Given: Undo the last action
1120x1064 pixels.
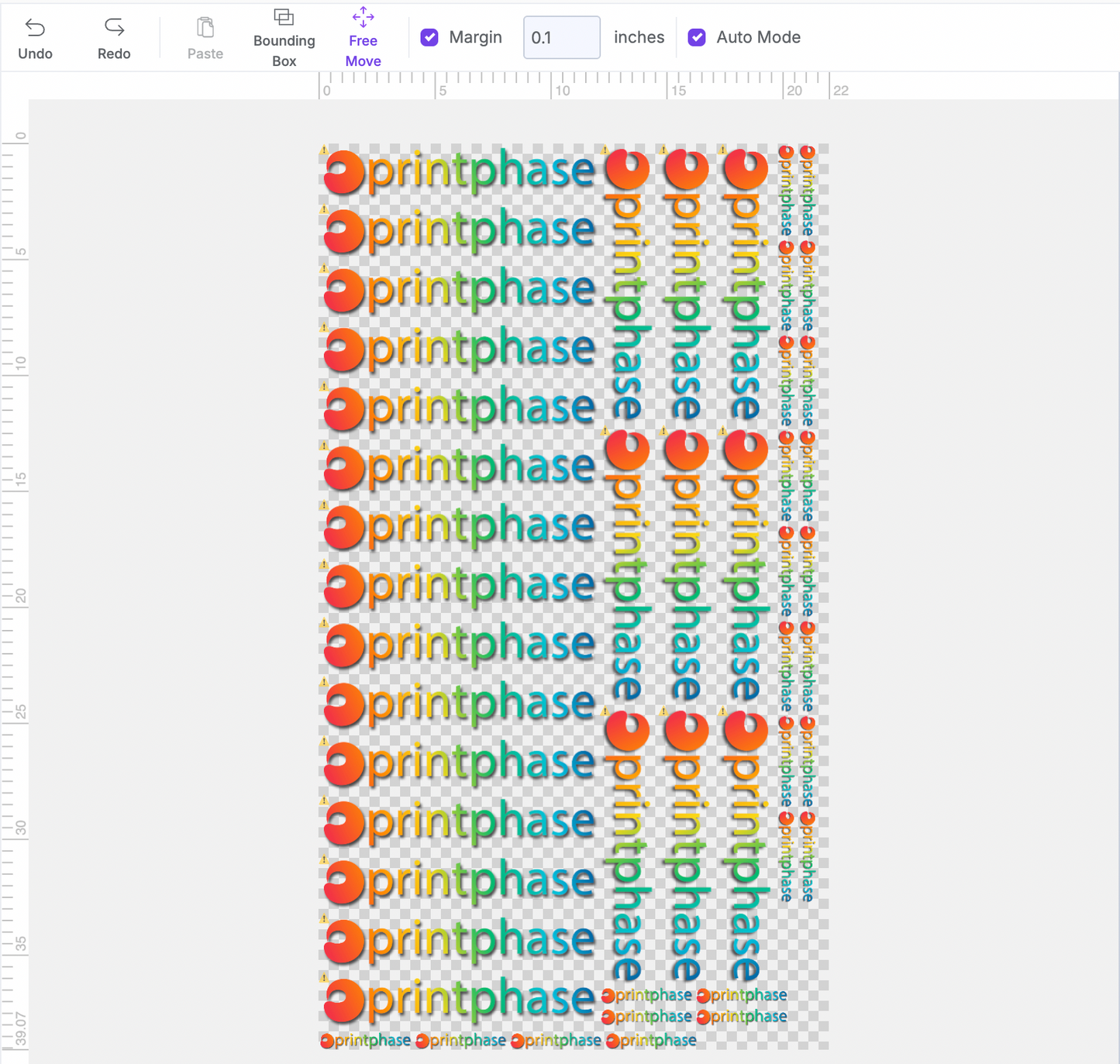Looking at the screenshot, I should point(36,38).
